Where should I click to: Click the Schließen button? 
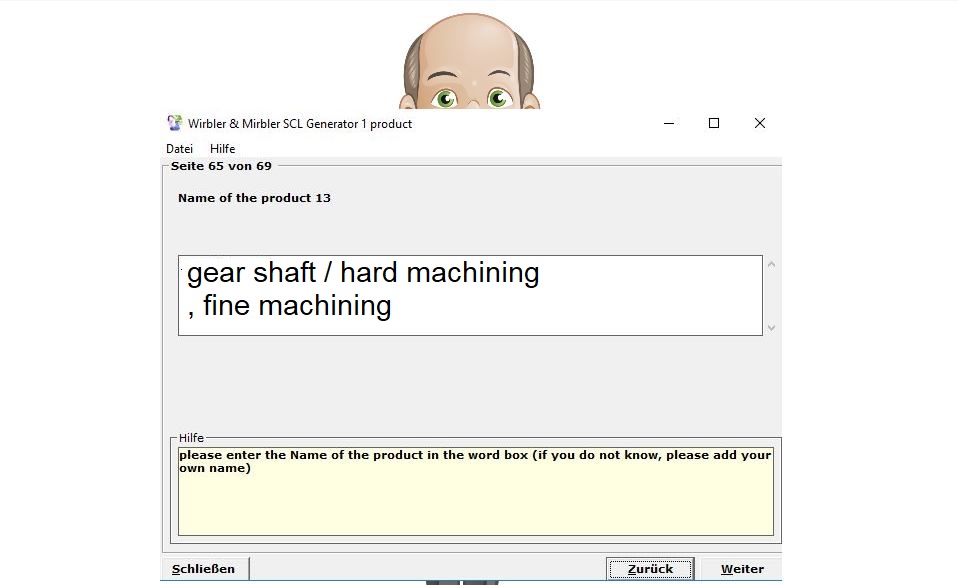tap(204, 569)
